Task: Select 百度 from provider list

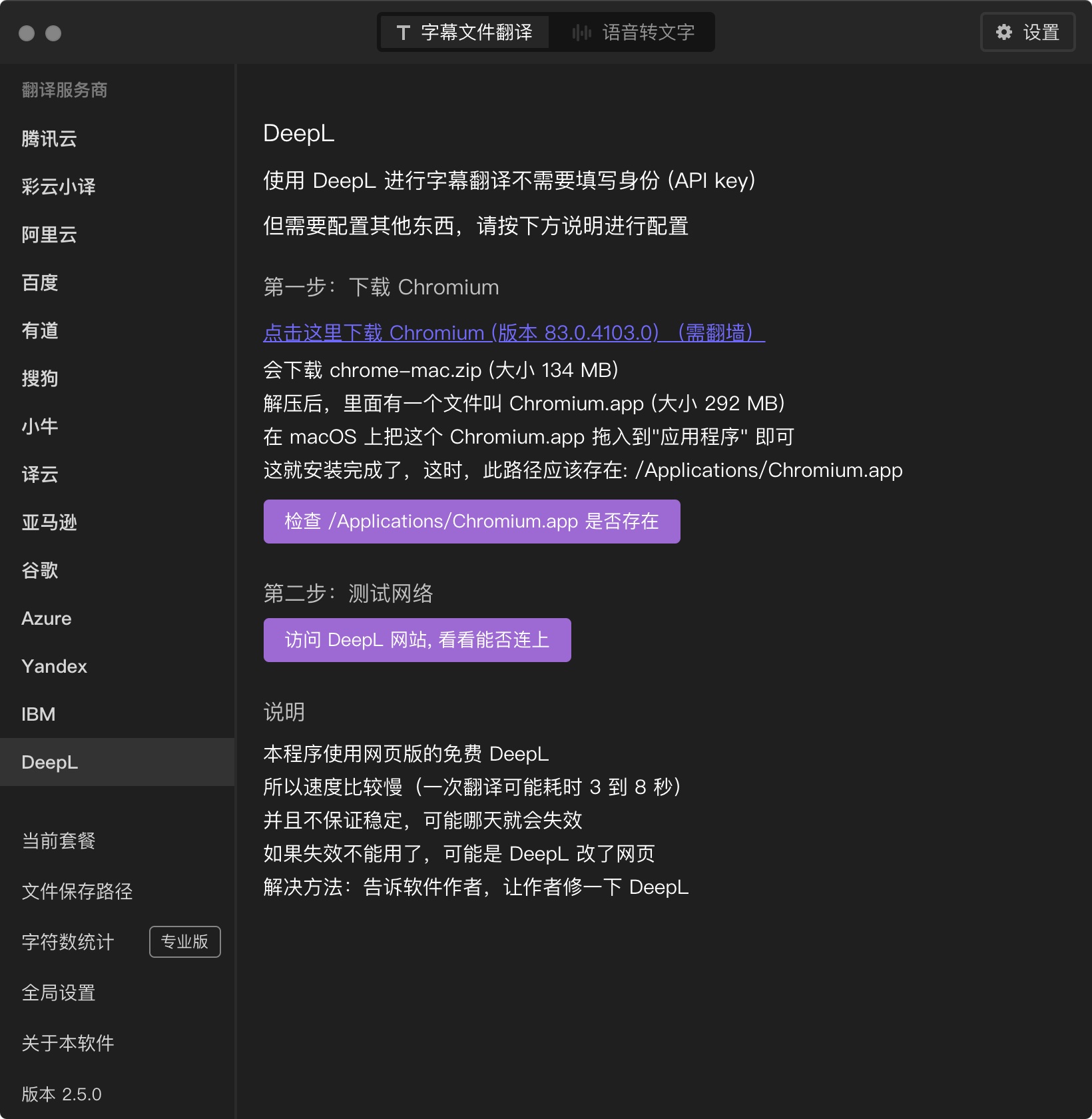Action: point(40,282)
